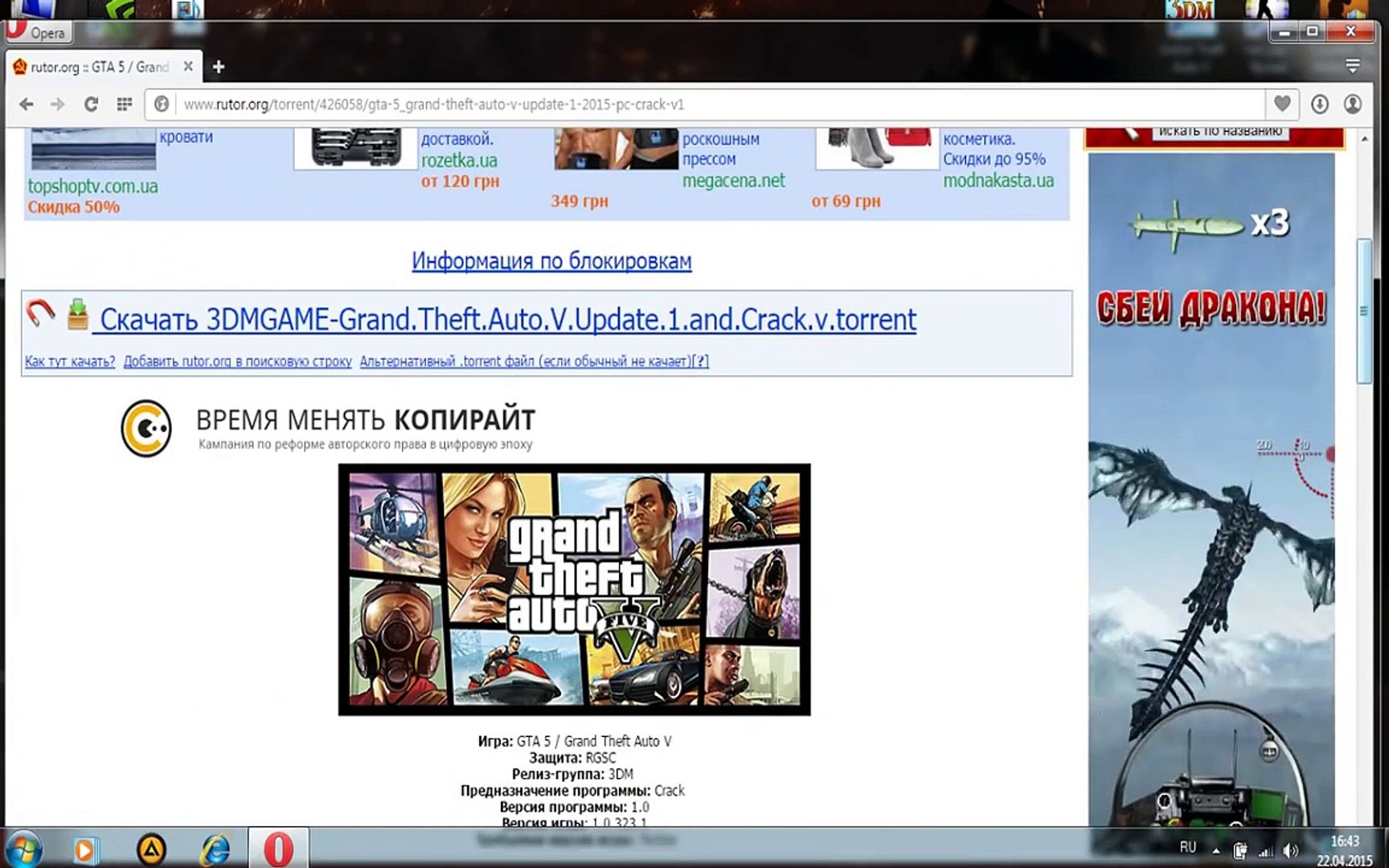Open the network signal tray icon
Viewport: 1389px width, 868px height.
pyautogui.click(x=1266, y=850)
